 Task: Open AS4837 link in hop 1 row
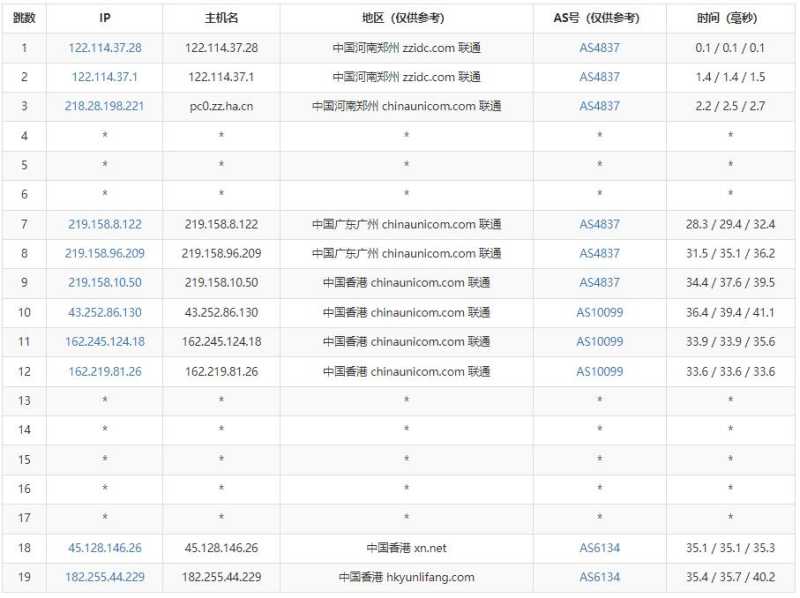click(x=599, y=48)
